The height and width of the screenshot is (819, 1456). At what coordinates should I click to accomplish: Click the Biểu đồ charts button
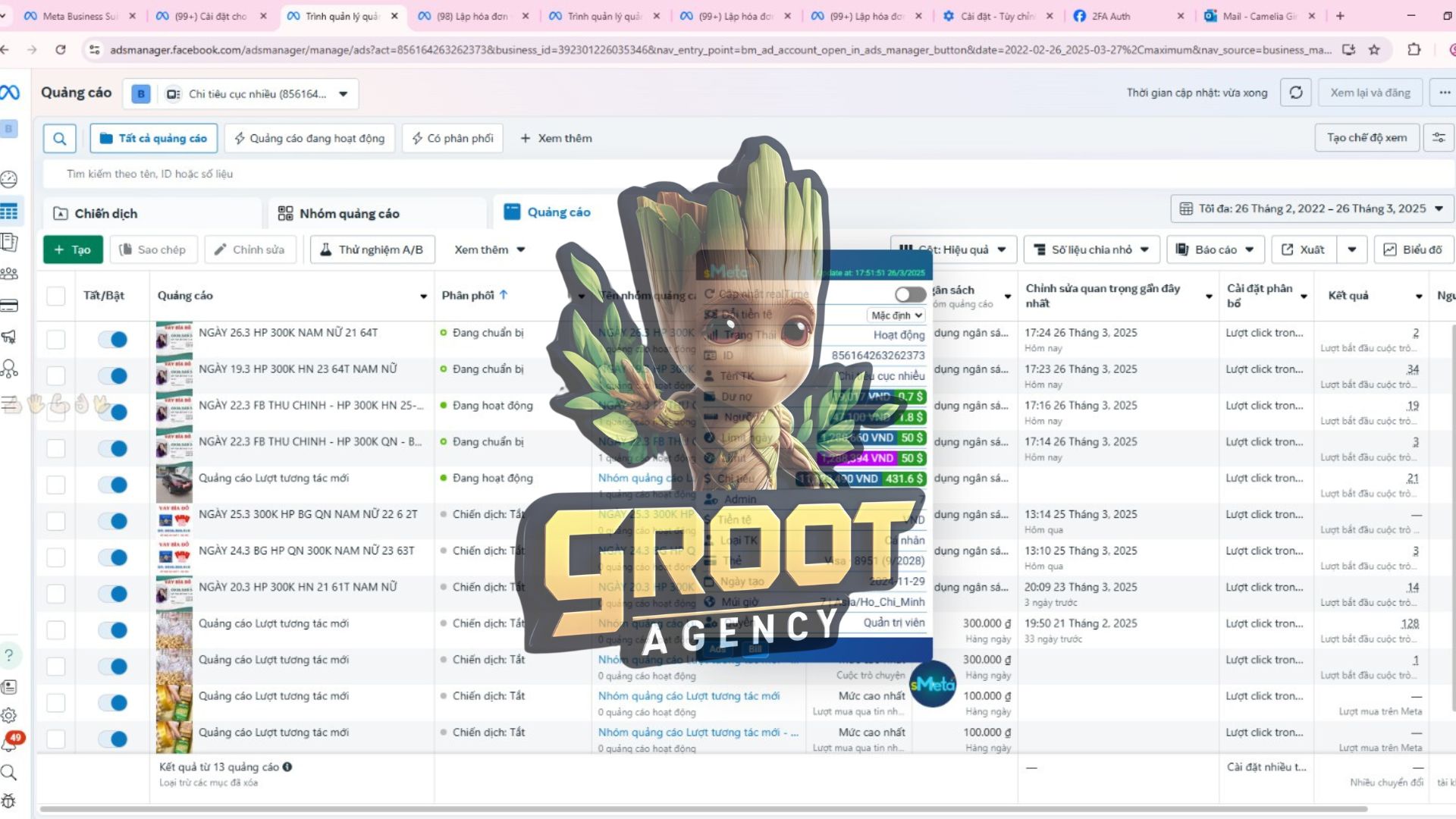point(1414,249)
